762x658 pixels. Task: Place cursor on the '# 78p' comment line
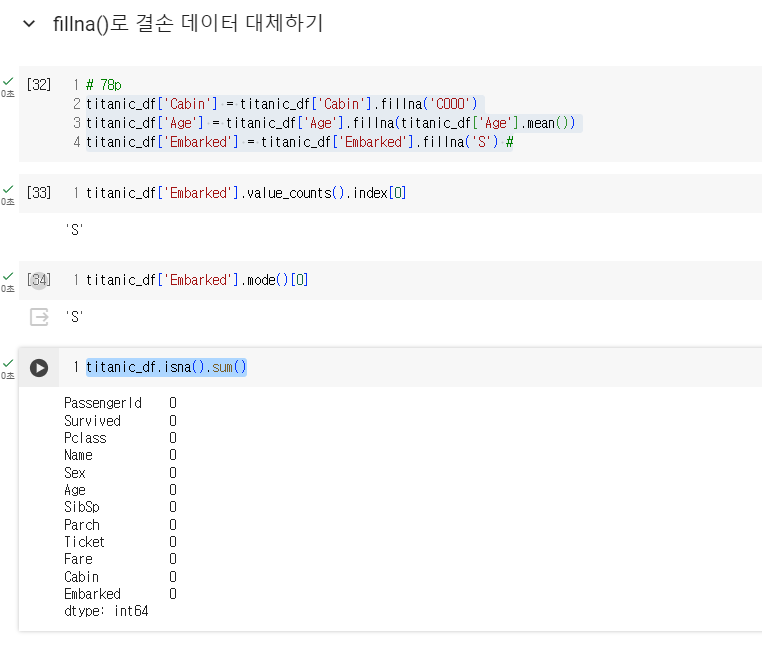click(104, 85)
